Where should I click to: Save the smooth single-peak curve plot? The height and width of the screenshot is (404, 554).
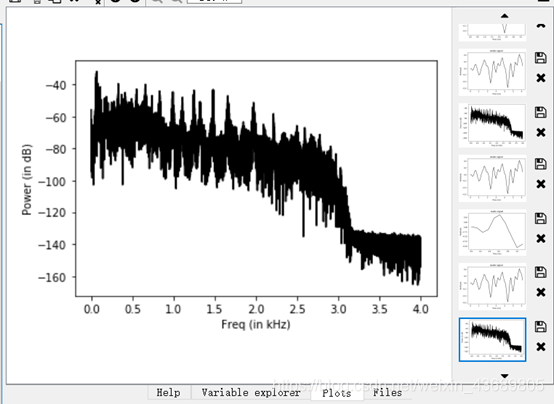click(541, 218)
